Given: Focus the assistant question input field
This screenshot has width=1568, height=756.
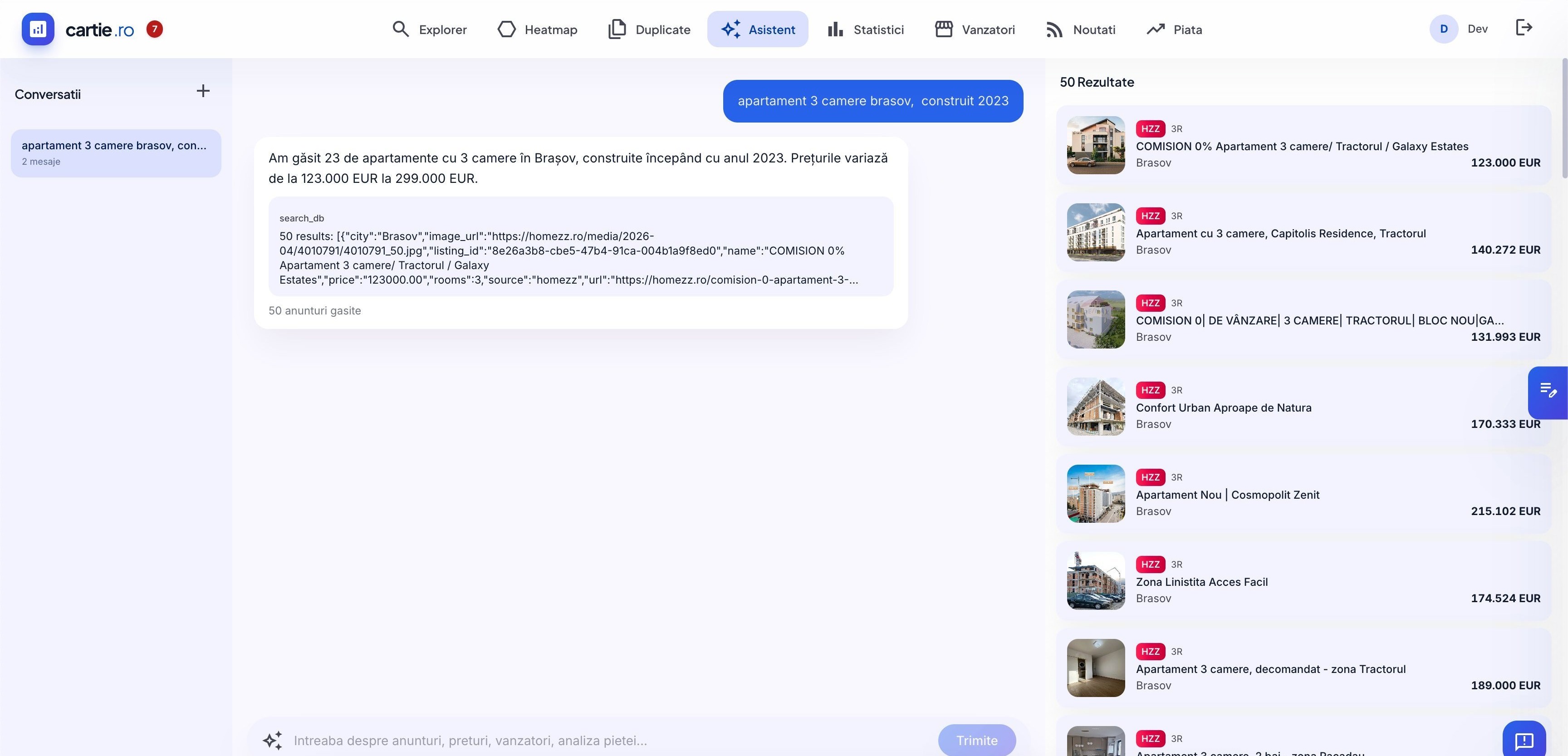Looking at the screenshot, I should click(x=609, y=740).
